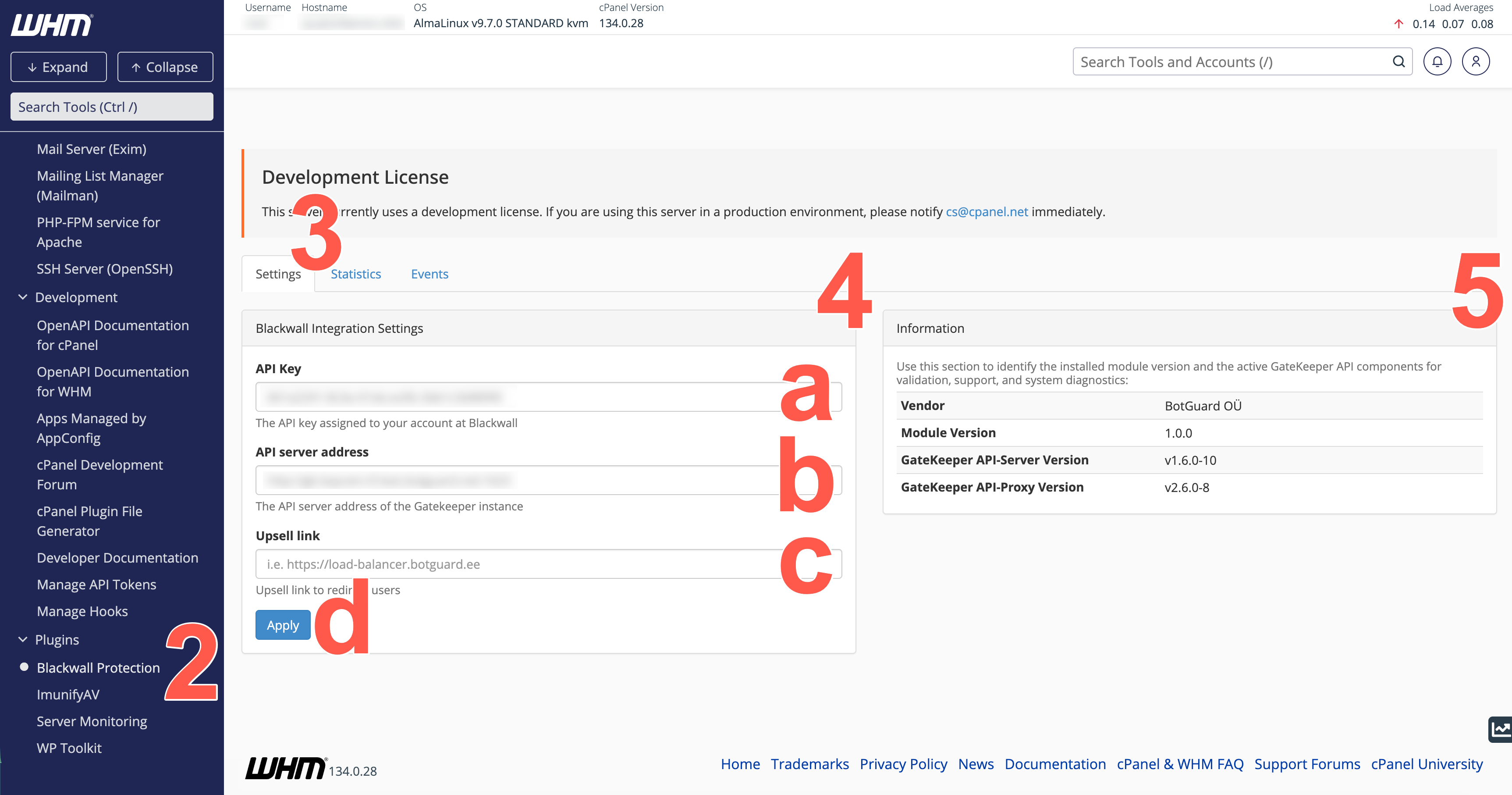Open the cs@cpanel.net email link
The image size is (1512, 795).
(987, 212)
